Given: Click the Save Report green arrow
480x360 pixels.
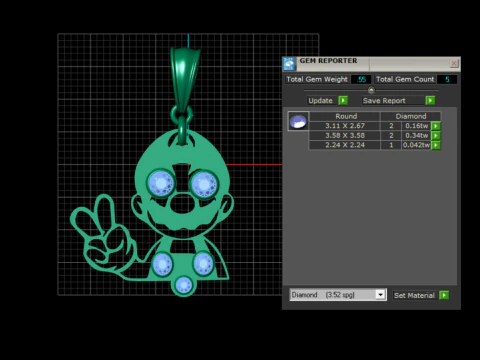Looking at the screenshot, I should pyautogui.click(x=430, y=100).
